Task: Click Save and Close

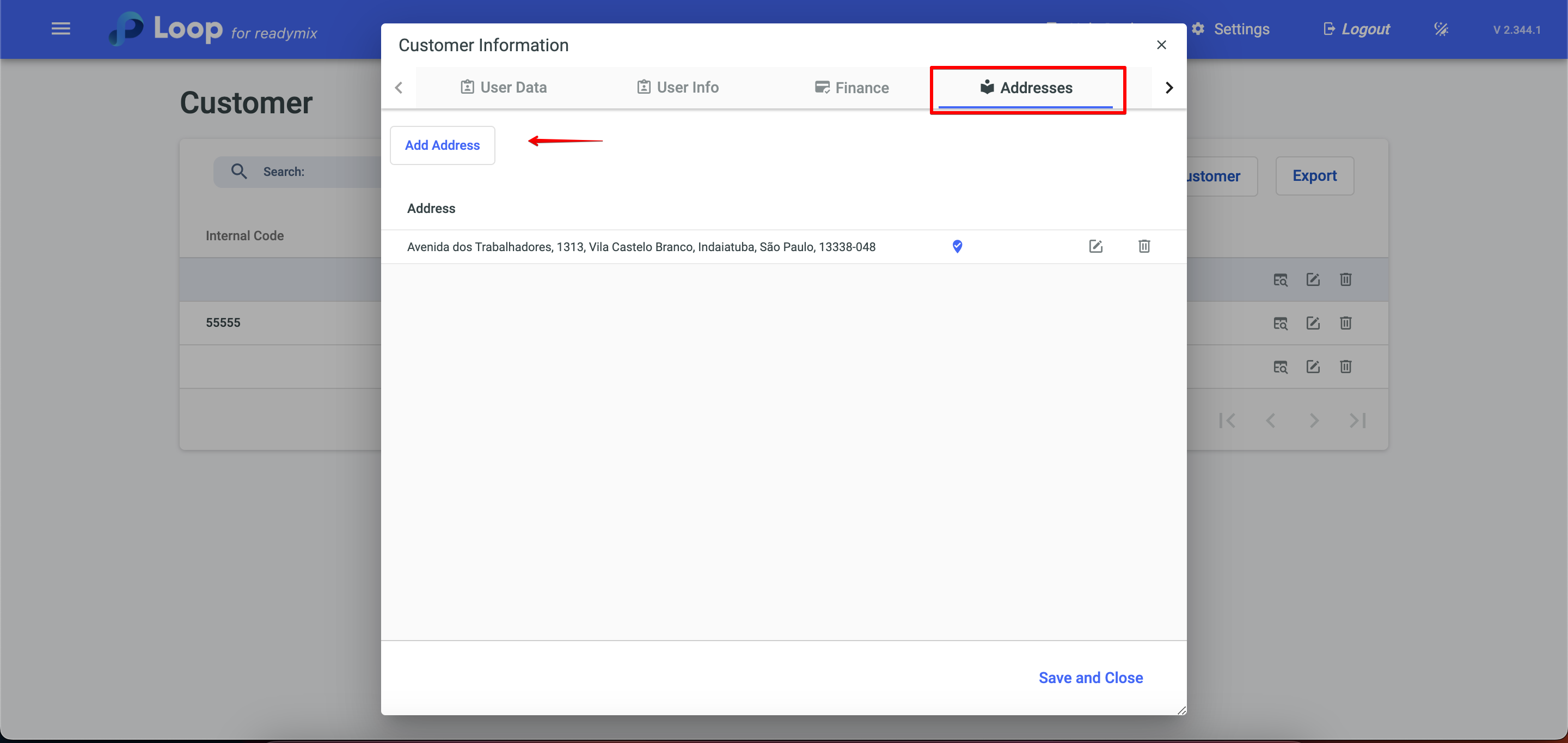Action: click(1090, 677)
